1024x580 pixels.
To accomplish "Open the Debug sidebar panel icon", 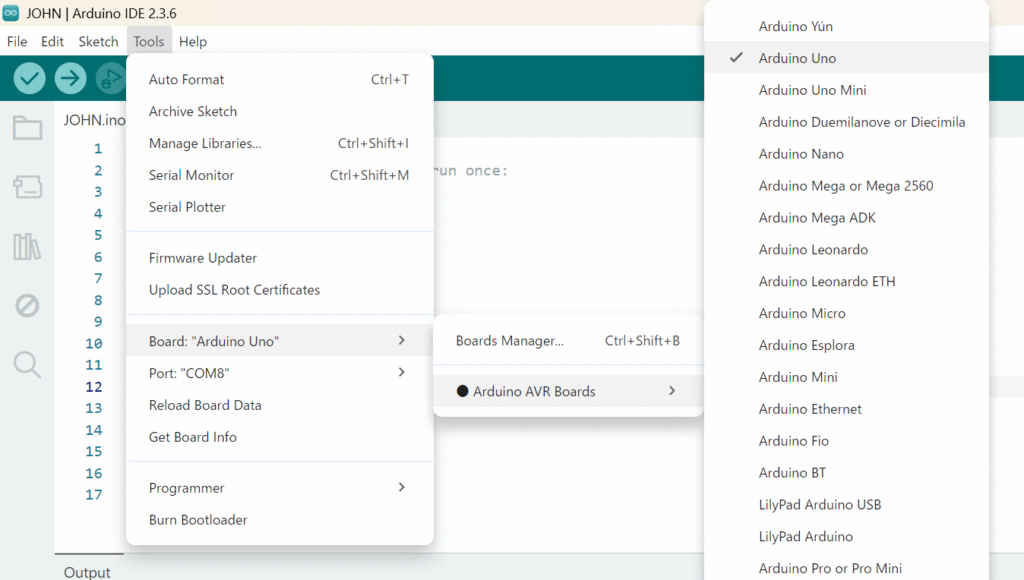I will (27, 305).
